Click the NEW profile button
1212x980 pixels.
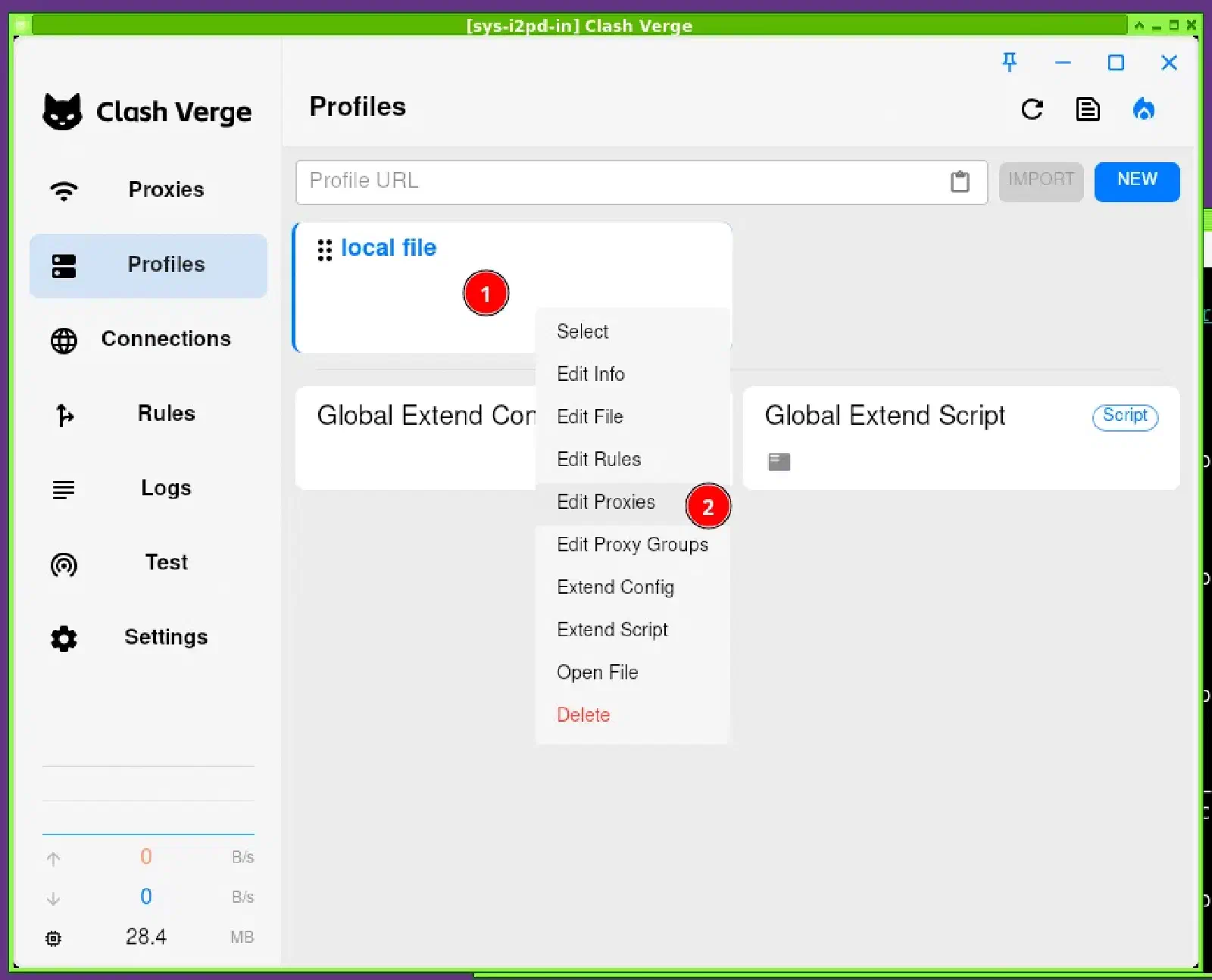(1137, 181)
